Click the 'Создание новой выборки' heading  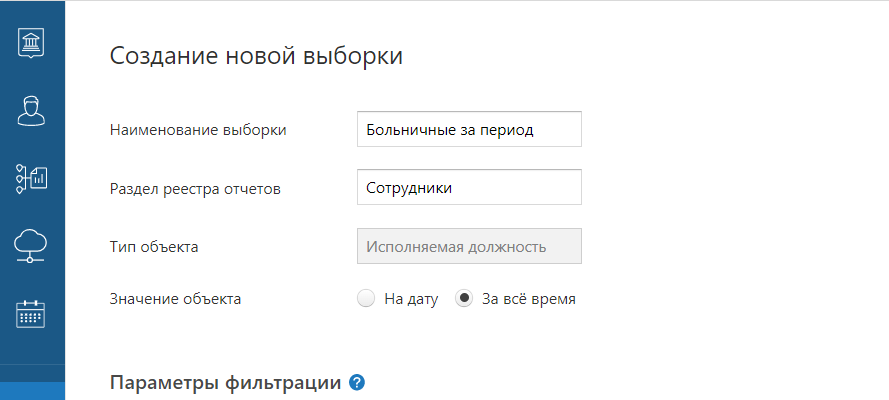pyautogui.click(x=256, y=55)
